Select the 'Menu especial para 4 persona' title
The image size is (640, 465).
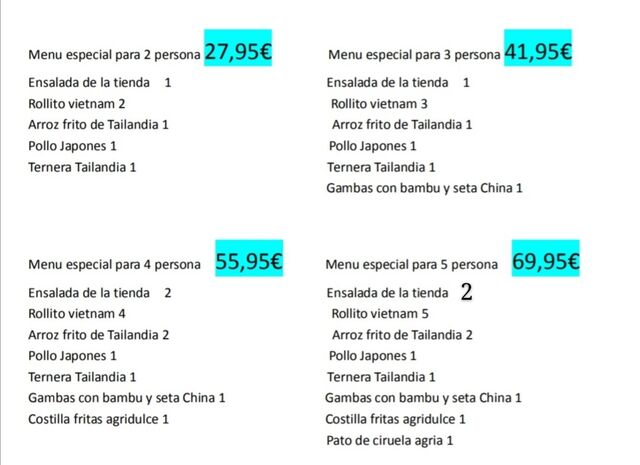[x=114, y=265]
